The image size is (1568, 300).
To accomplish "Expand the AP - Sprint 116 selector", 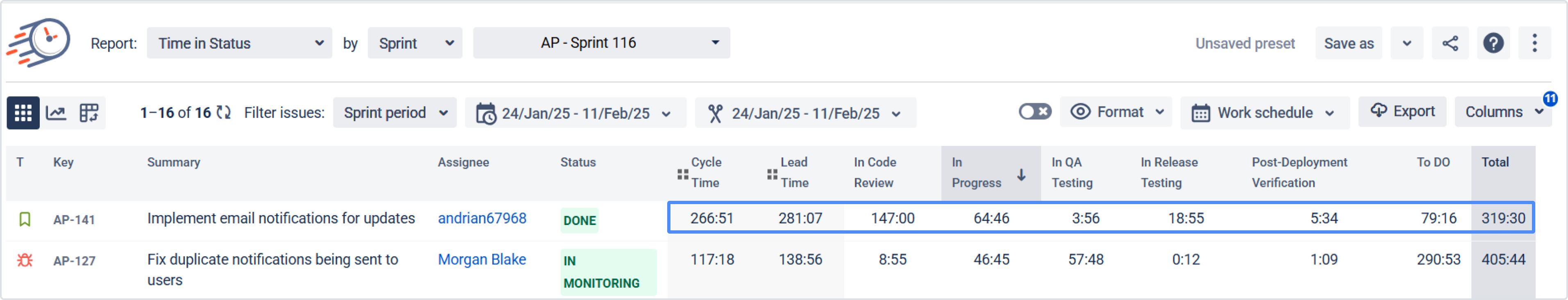I will pyautogui.click(x=601, y=43).
